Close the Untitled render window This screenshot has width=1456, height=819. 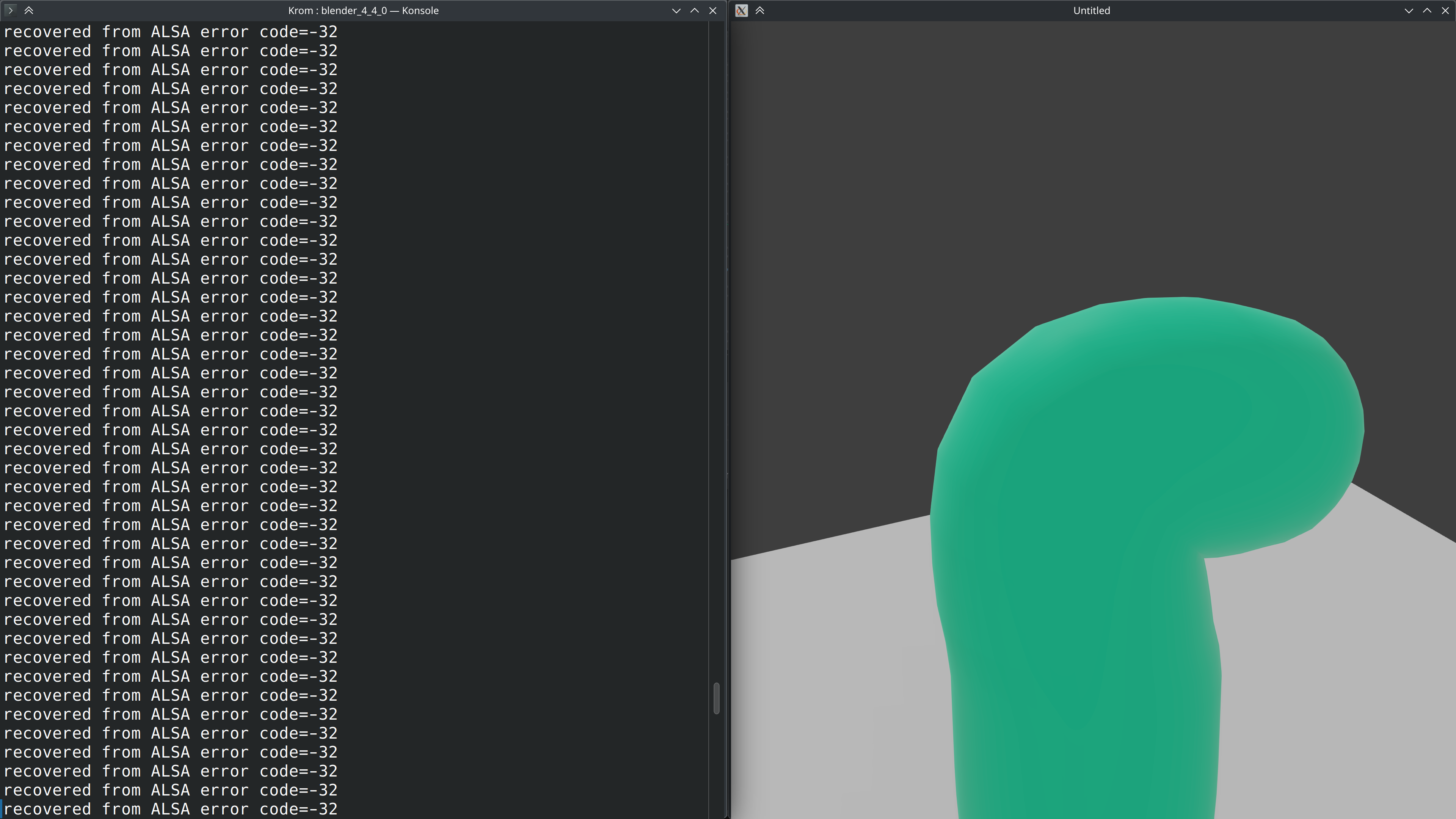point(1445,10)
